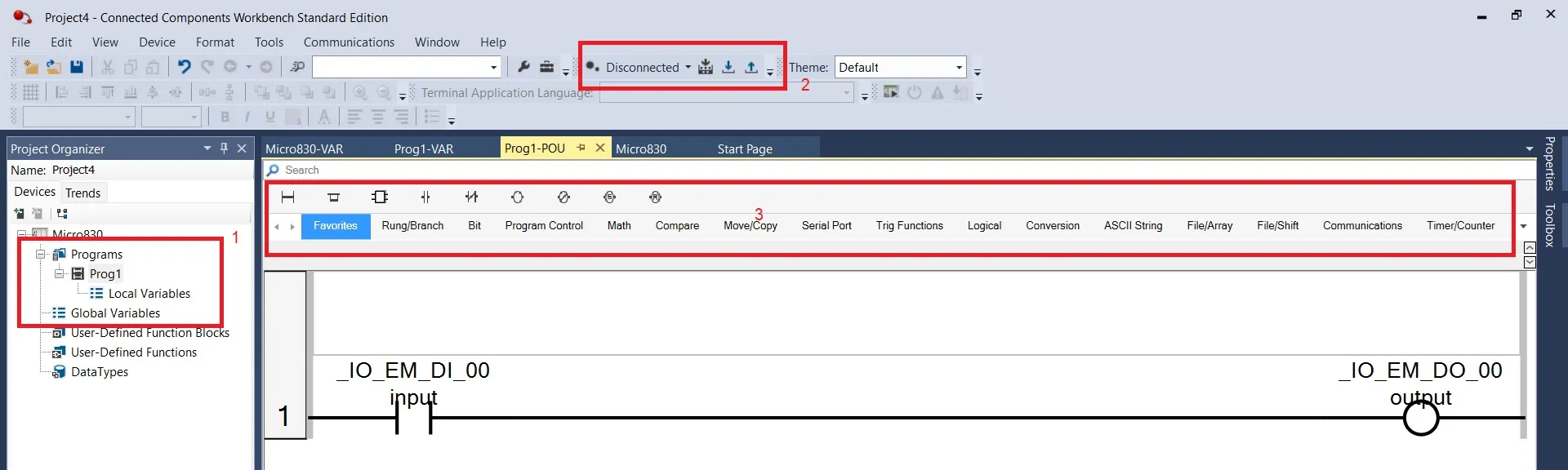Click the Open Project toolbar icon
Screen dimensions: 1568x470
(x=53, y=67)
